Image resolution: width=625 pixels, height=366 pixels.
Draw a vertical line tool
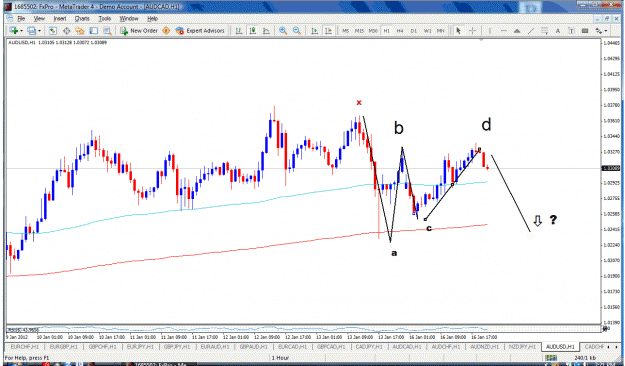490,31
